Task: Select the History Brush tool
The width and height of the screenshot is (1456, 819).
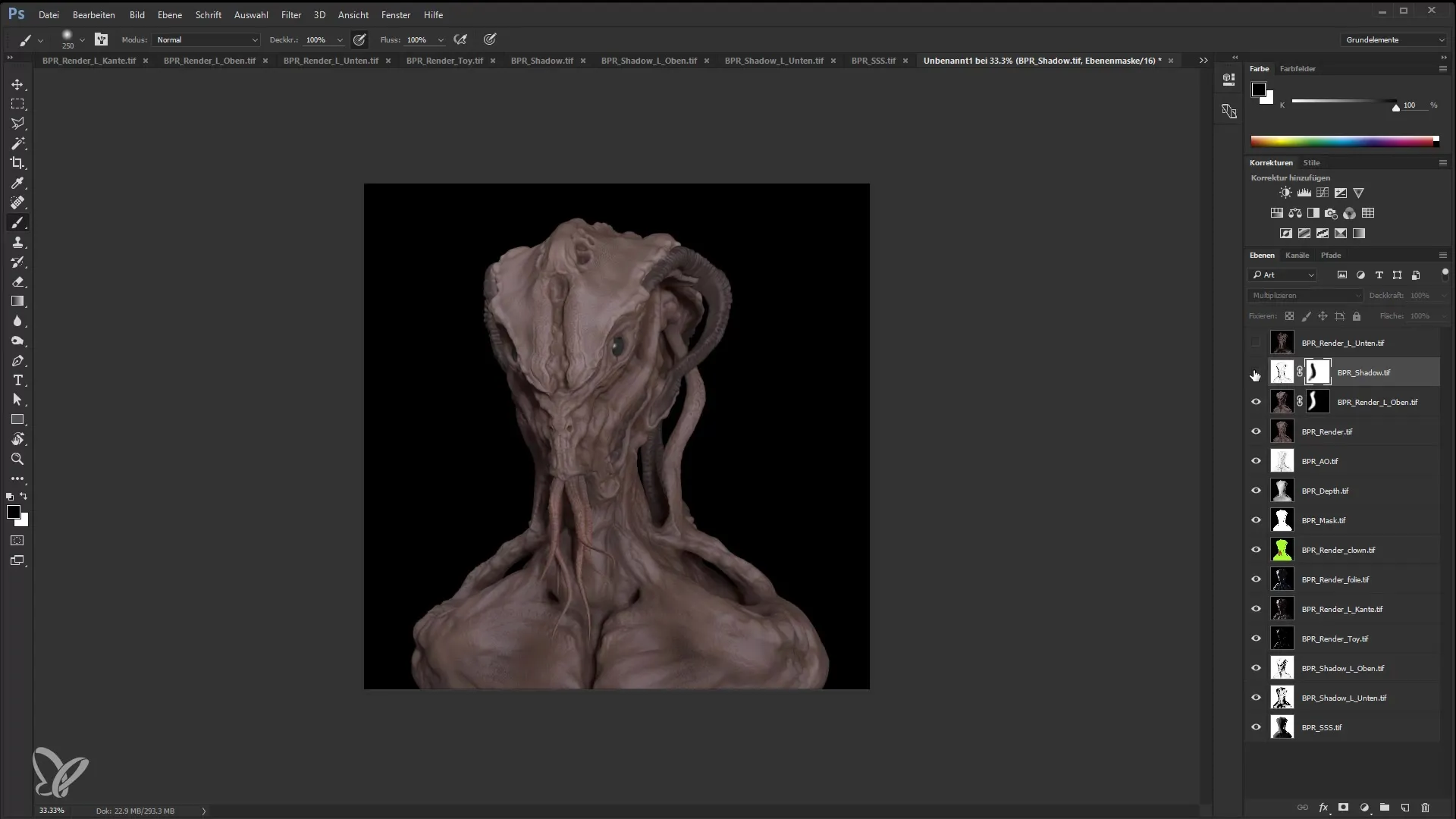Action: 17,262
